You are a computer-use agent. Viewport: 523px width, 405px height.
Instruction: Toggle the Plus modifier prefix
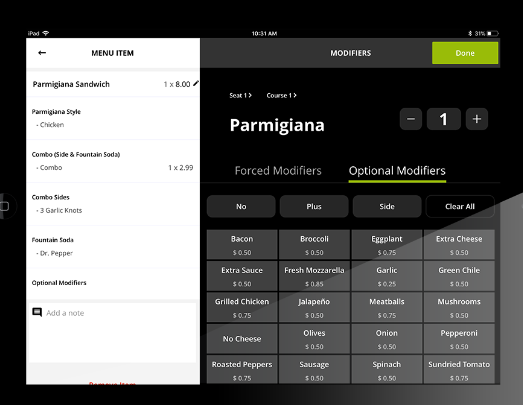coord(314,207)
